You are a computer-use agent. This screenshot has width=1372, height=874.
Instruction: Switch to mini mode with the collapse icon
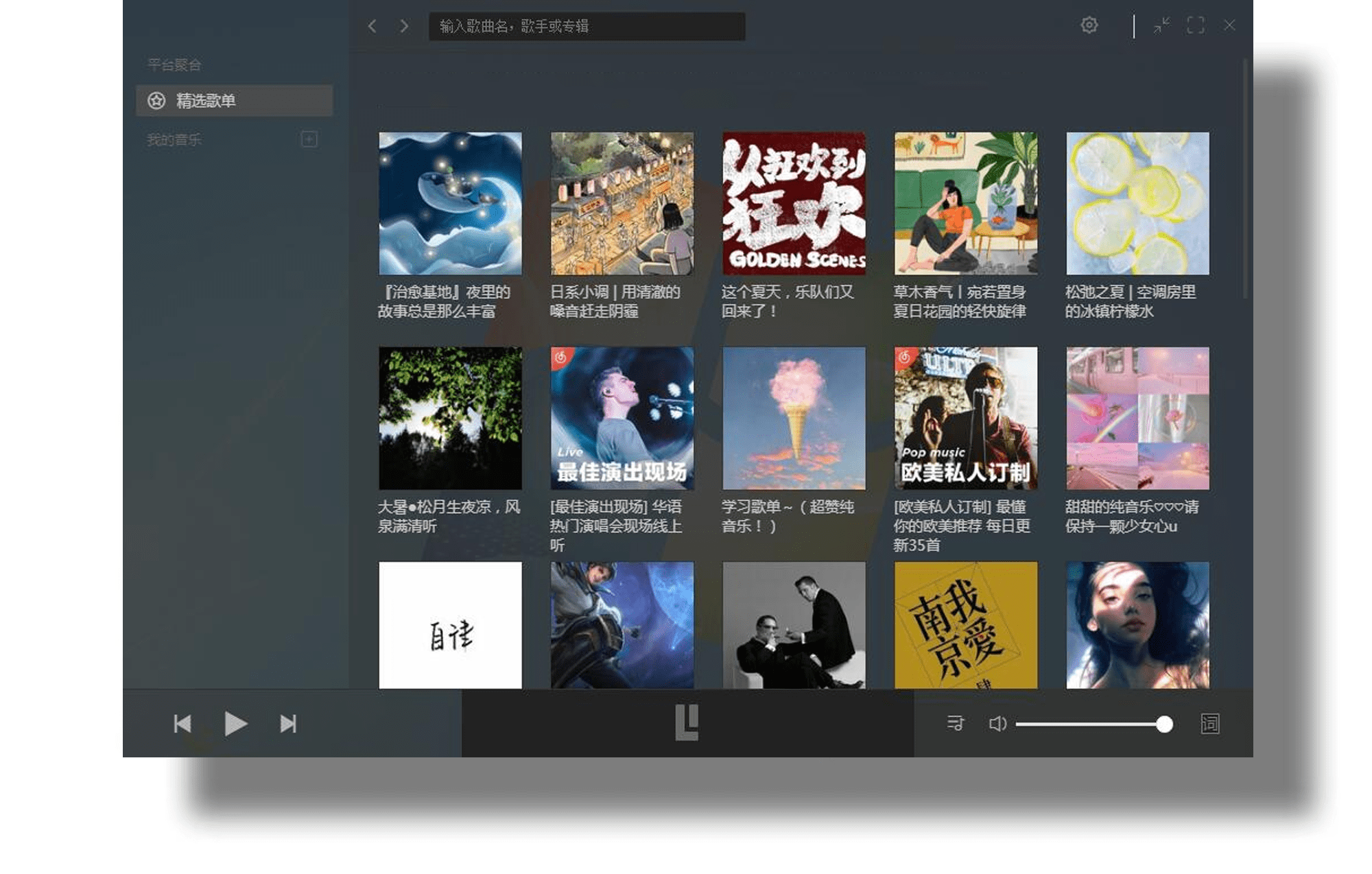[x=1161, y=25]
